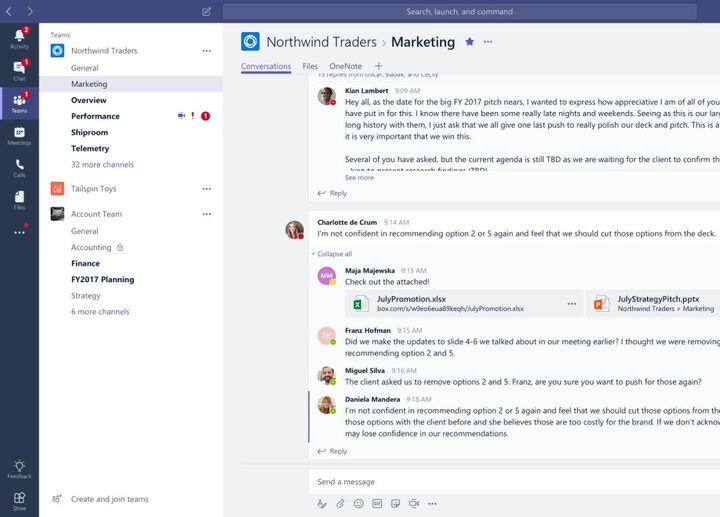This screenshot has width=720, height=517.
Task: Open the Overview channel
Action: click(89, 100)
